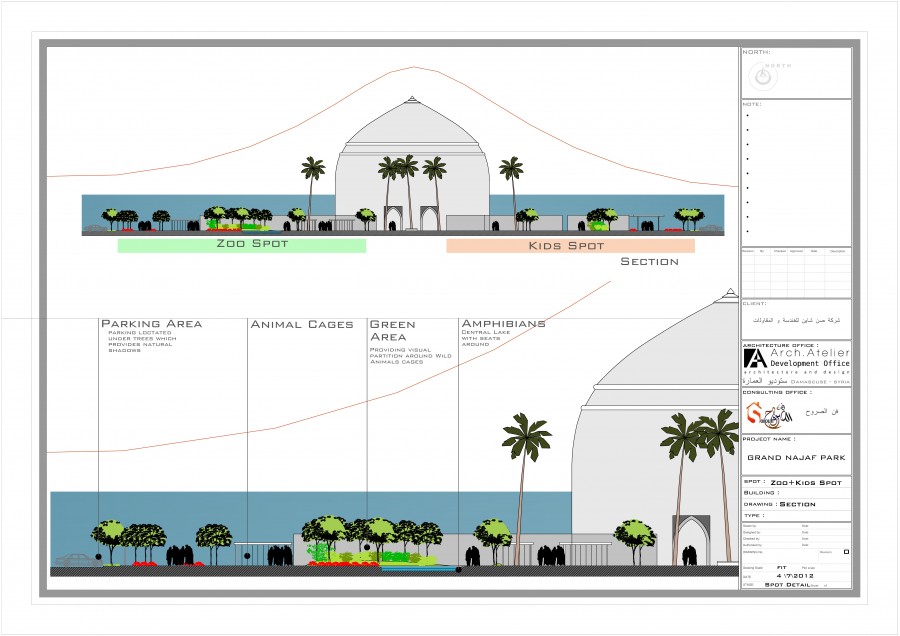Click the dome spire in the upper section
Screen dimensions: 900x636
coord(412,101)
